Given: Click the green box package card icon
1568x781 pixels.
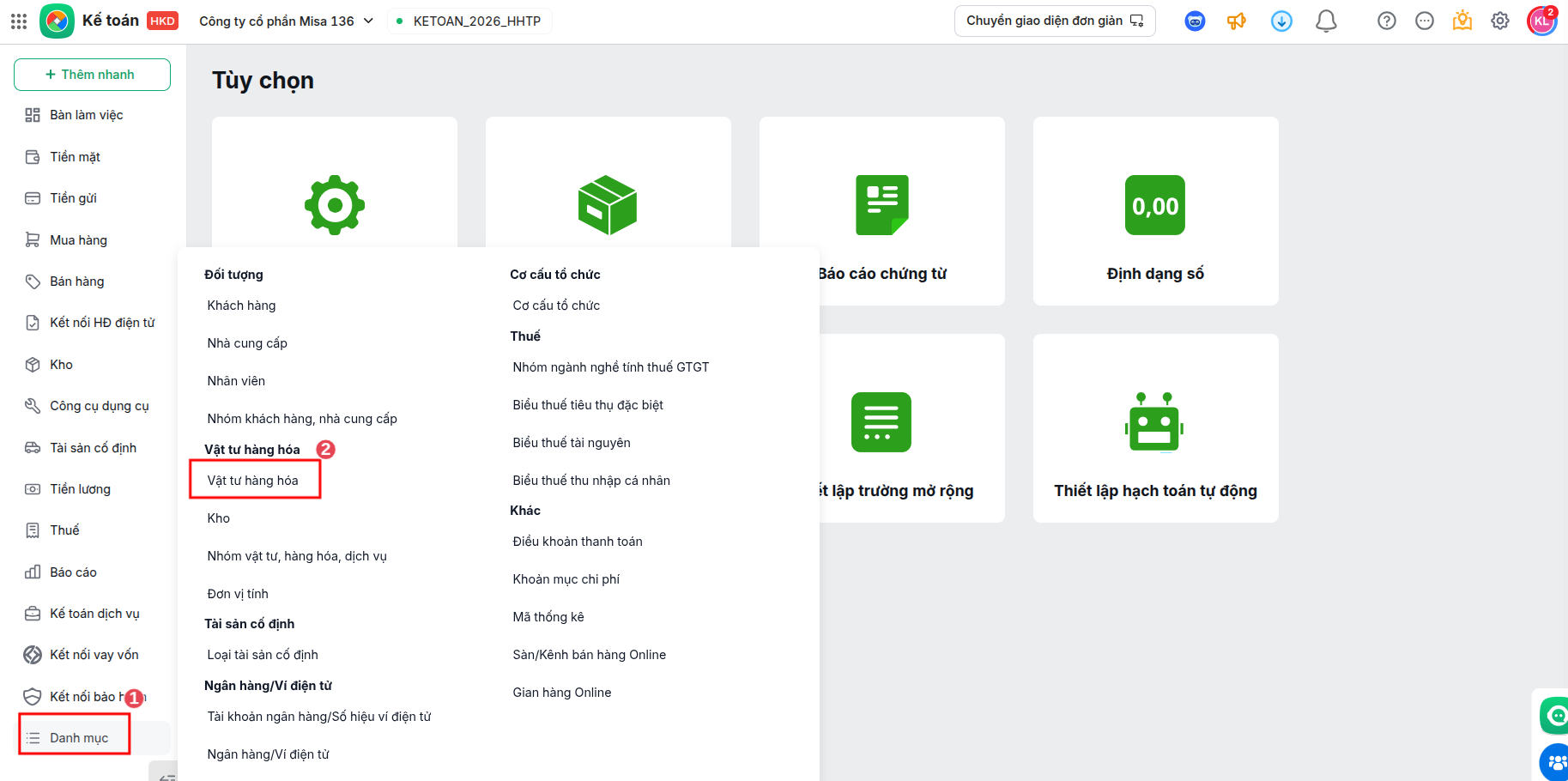Looking at the screenshot, I should pyautogui.click(x=608, y=205).
